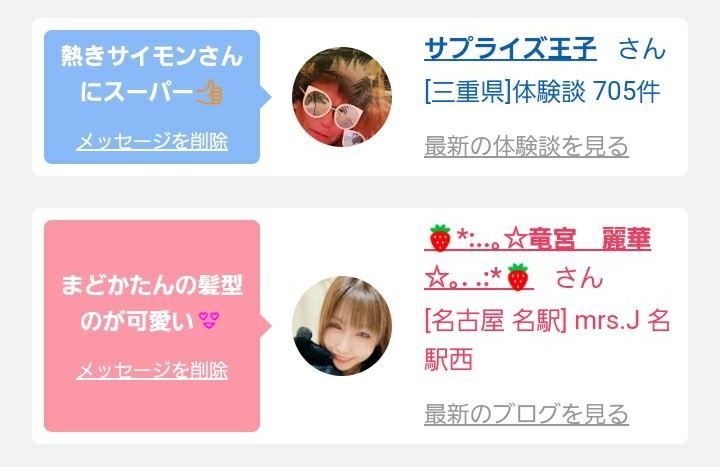Image resolution: width=720 pixels, height=467 pixels.
Task: Click [三重県]体験談 705件 text
Action: click(x=542, y=91)
